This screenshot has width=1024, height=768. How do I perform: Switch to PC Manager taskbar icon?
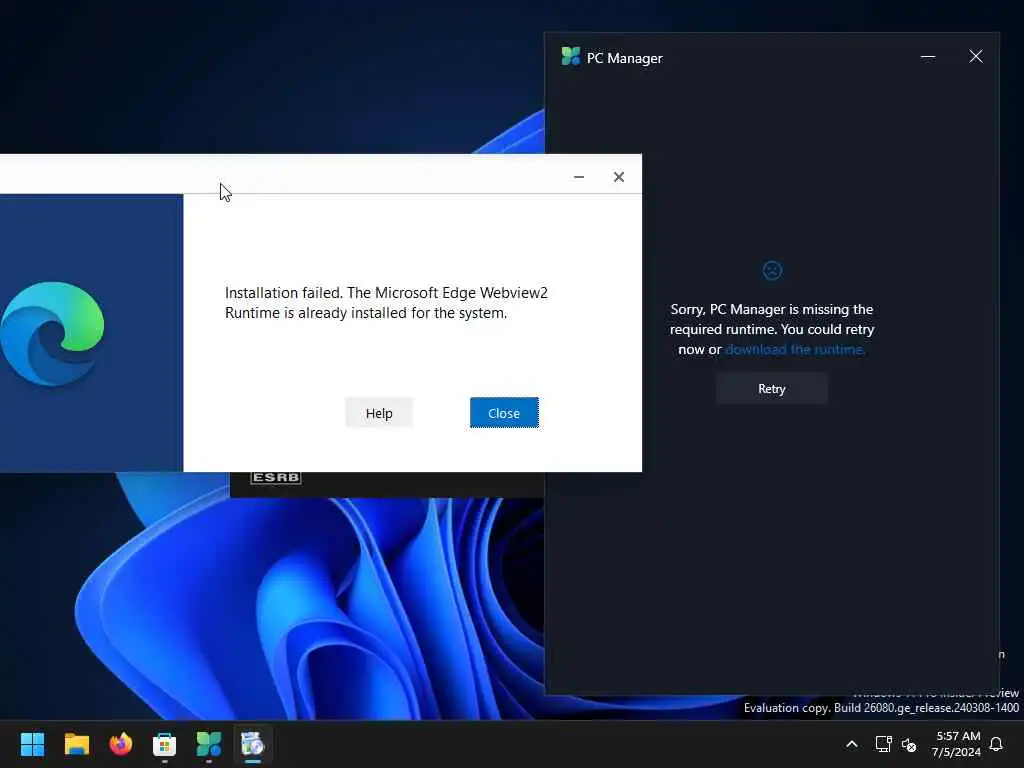tap(208, 744)
